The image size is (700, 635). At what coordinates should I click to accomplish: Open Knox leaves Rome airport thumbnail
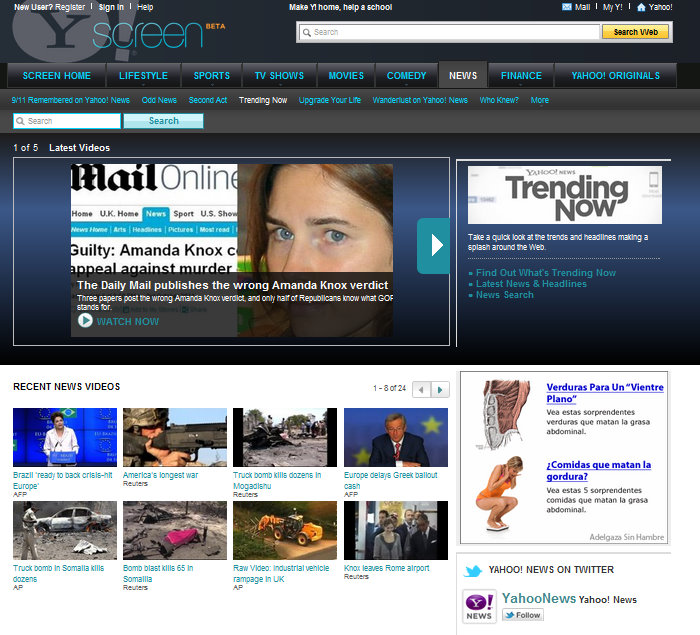(x=396, y=530)
